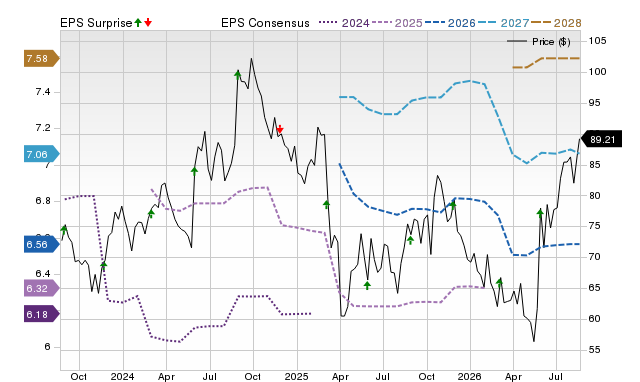Click the 105 price axis label
The width and height of the screenshot is (640, 382).
click(598, 41)
